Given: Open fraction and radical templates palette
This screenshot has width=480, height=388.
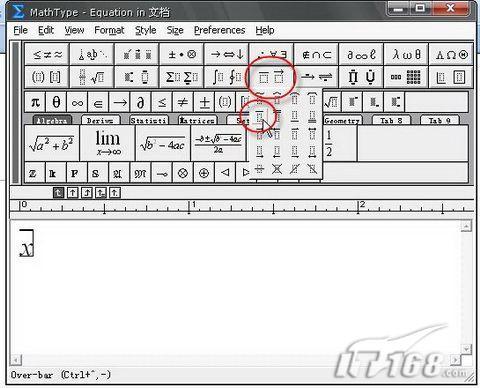Looking at the screenshot, I should 92,77.
